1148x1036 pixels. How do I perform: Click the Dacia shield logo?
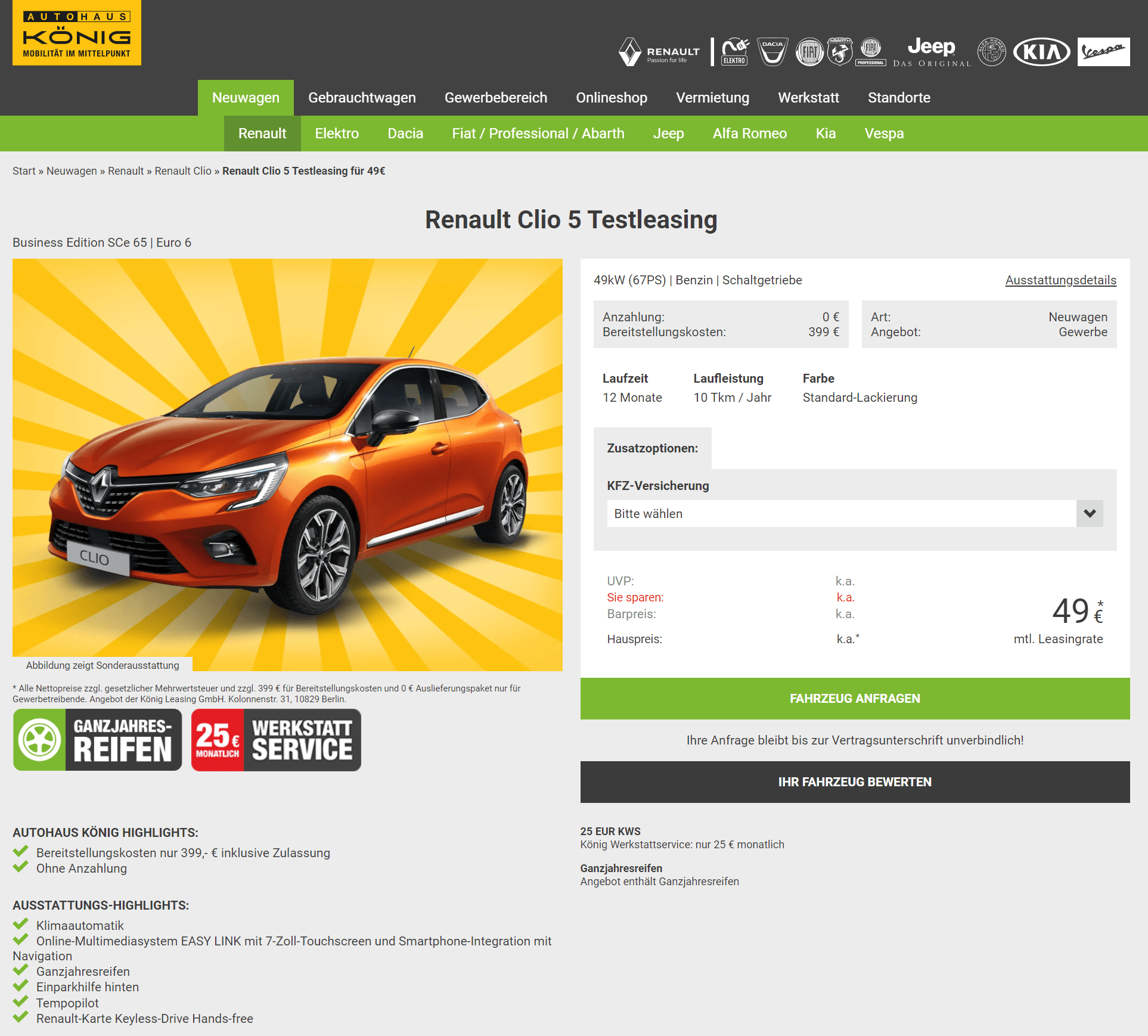pos(772,52)
